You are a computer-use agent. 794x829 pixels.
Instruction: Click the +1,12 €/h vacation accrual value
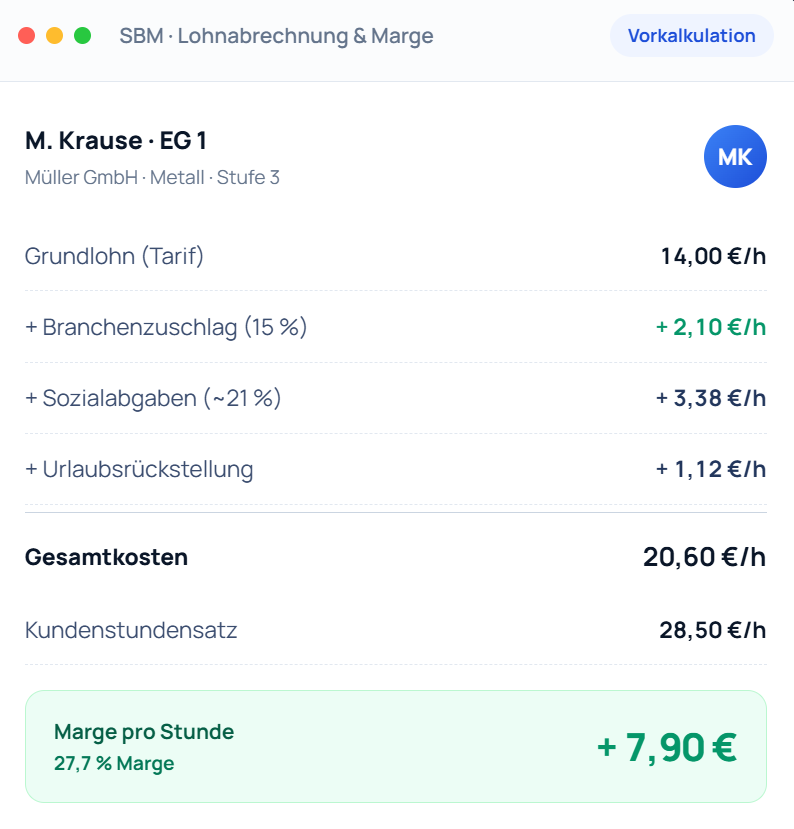[710, 469]
